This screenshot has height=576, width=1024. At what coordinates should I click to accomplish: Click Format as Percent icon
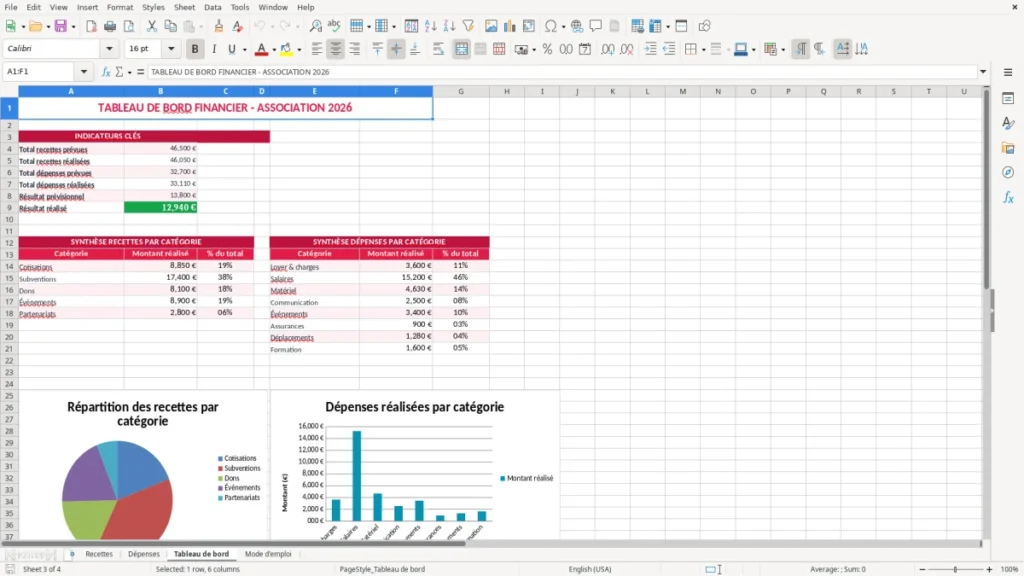(x=547, y=49)
